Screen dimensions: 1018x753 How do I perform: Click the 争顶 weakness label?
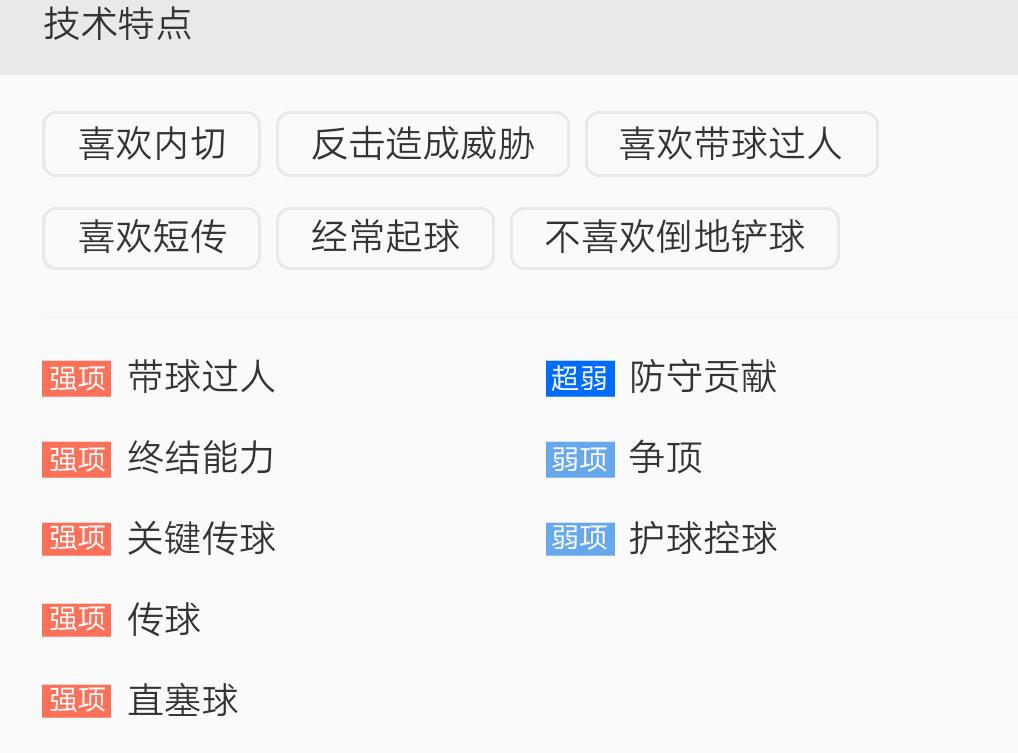(x=664, y=459)
